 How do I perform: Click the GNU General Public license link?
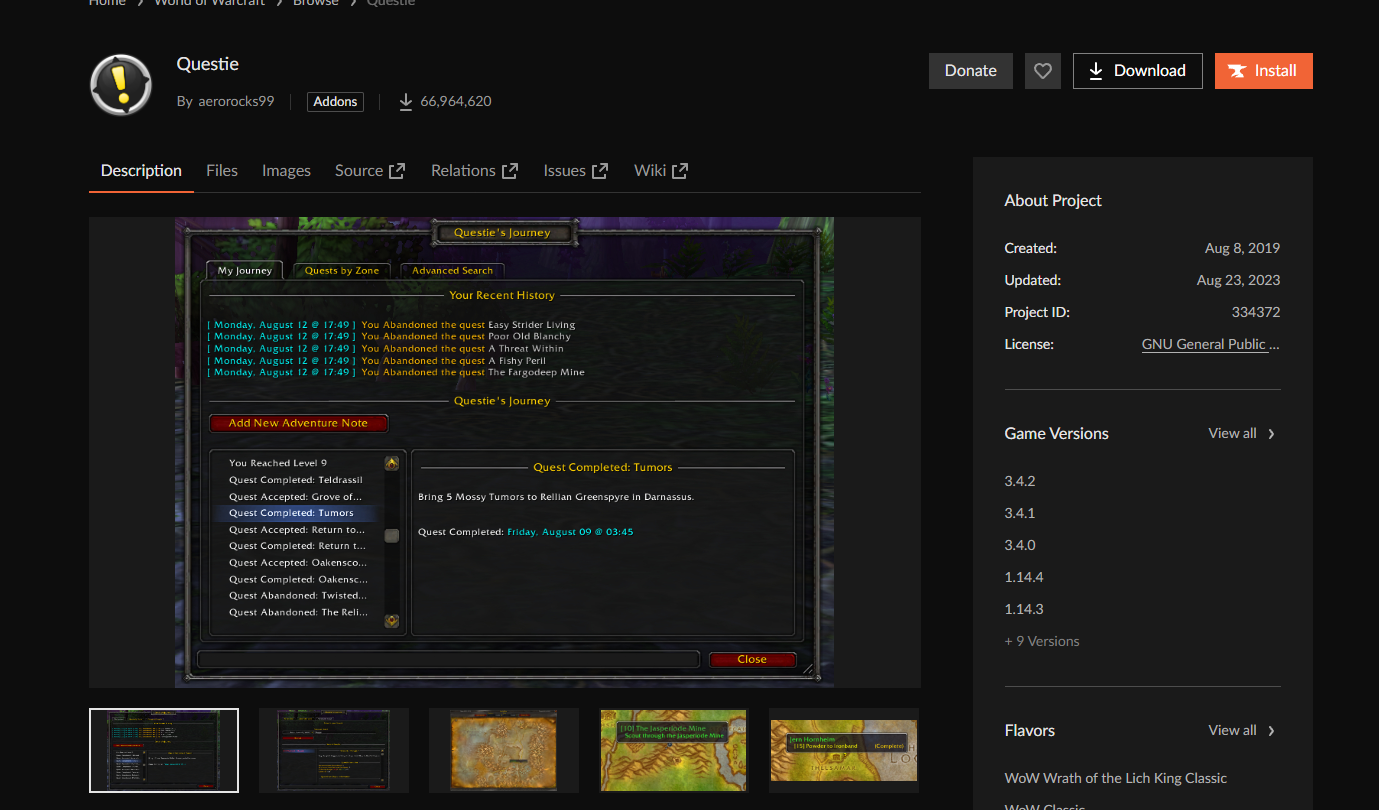click(x=1211, y=344)
